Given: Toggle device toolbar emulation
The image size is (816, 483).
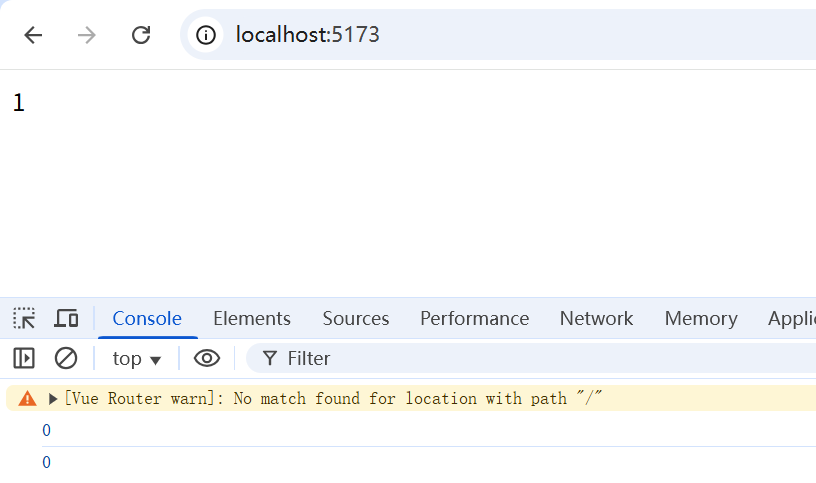Looking at the screenshot, I should (x=66, y=318).
